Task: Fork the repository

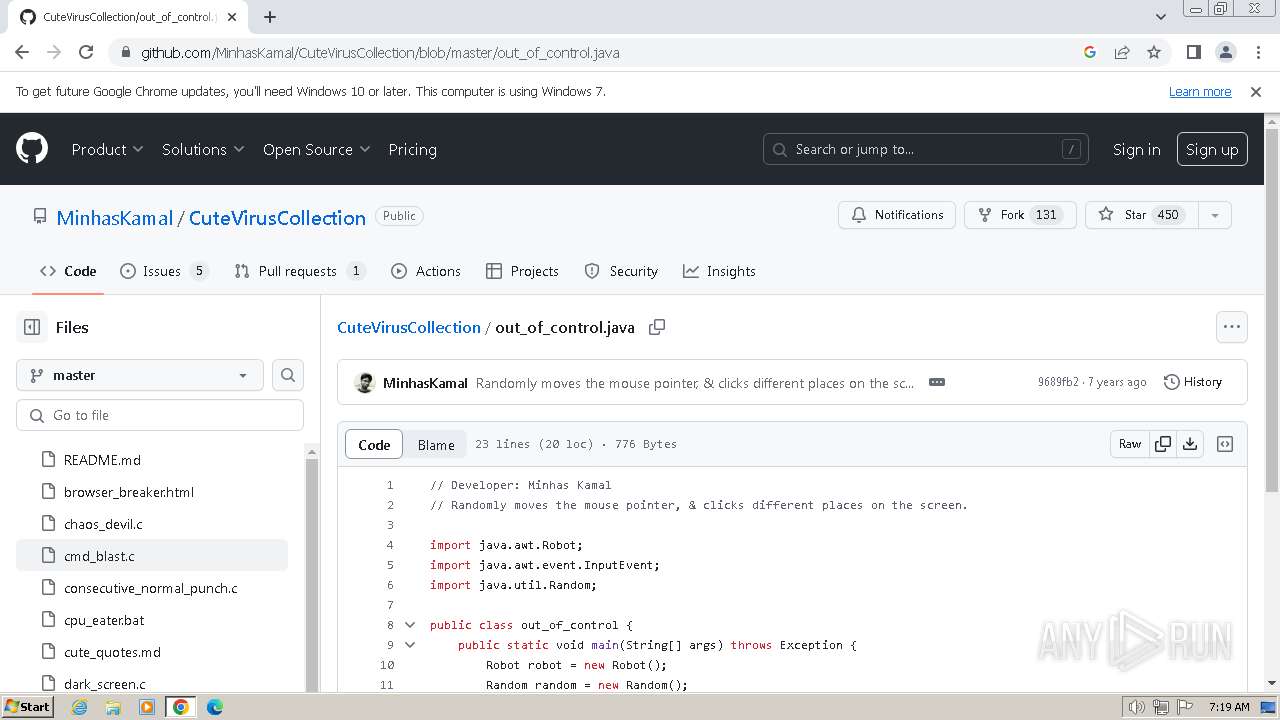Action: tap(1020, 215)
